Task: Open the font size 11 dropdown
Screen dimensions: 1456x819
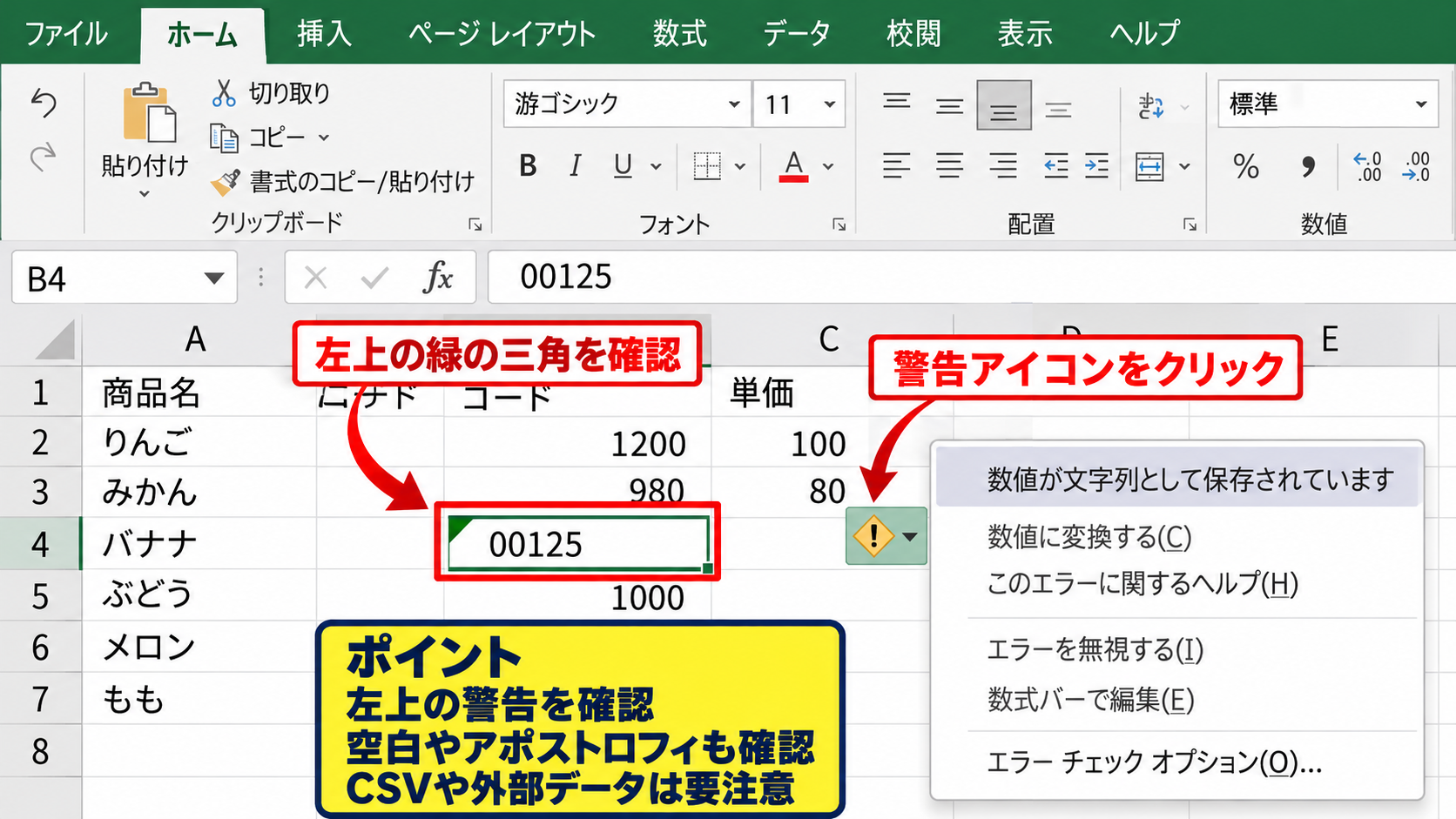Action: pos(830,104)
